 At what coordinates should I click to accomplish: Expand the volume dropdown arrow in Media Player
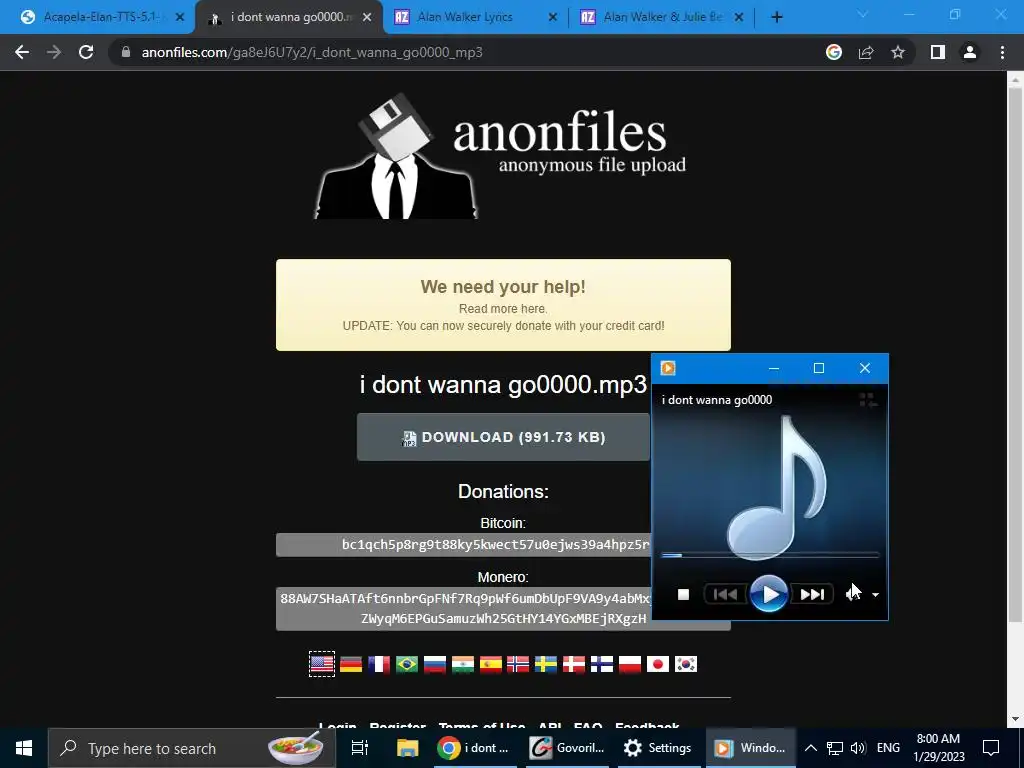[876, 595]
